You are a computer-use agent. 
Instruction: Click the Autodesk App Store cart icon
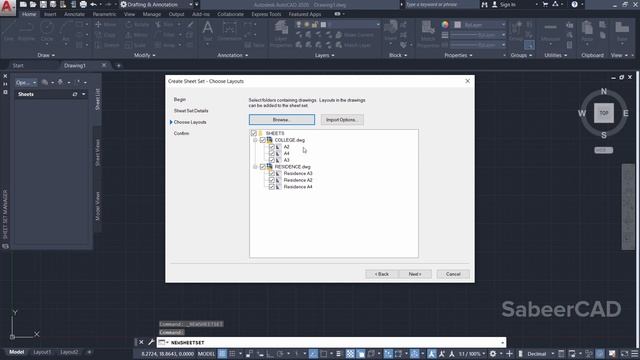pyautogui.click(x=545, y=4)
